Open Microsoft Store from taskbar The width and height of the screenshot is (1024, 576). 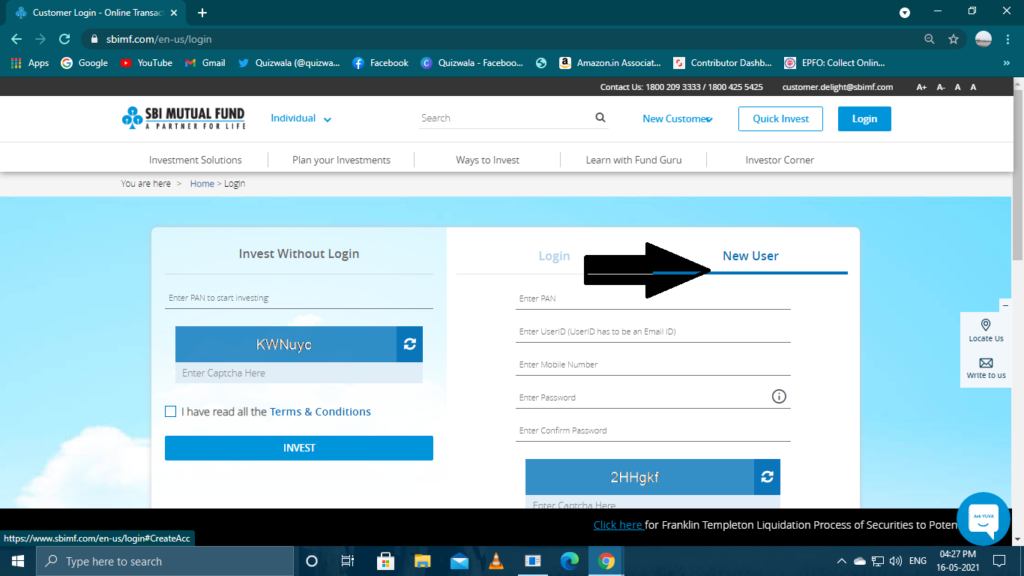385,561
